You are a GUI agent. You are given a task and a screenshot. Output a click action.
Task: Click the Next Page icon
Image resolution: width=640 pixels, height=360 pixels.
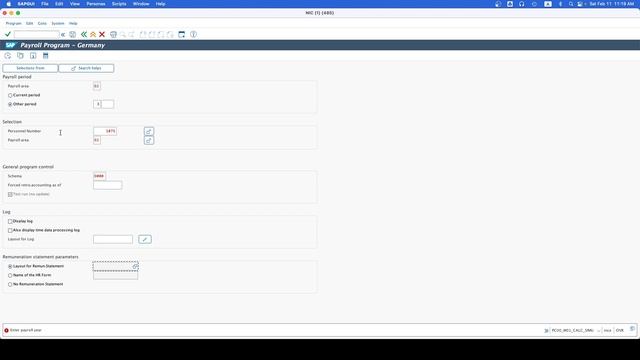pos(161,35)
